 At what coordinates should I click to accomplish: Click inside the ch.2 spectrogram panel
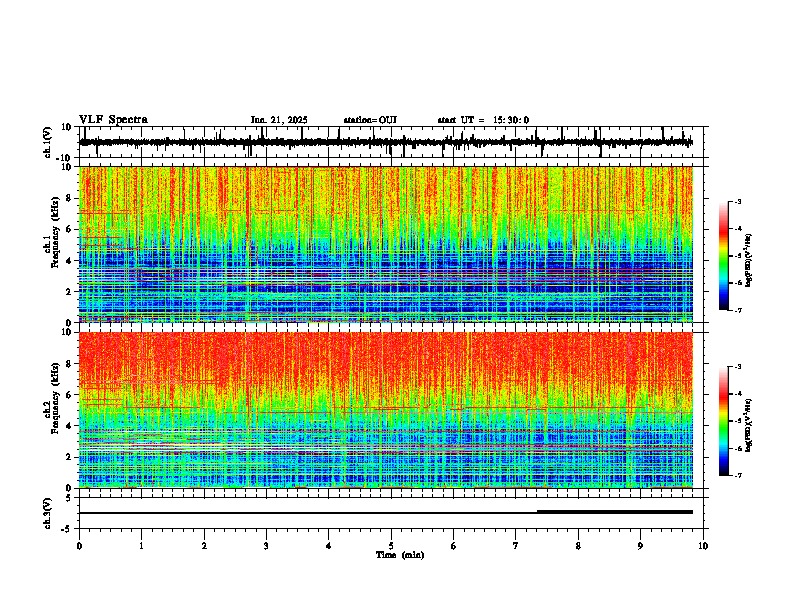pyautogui.click(x=386, y=410)
